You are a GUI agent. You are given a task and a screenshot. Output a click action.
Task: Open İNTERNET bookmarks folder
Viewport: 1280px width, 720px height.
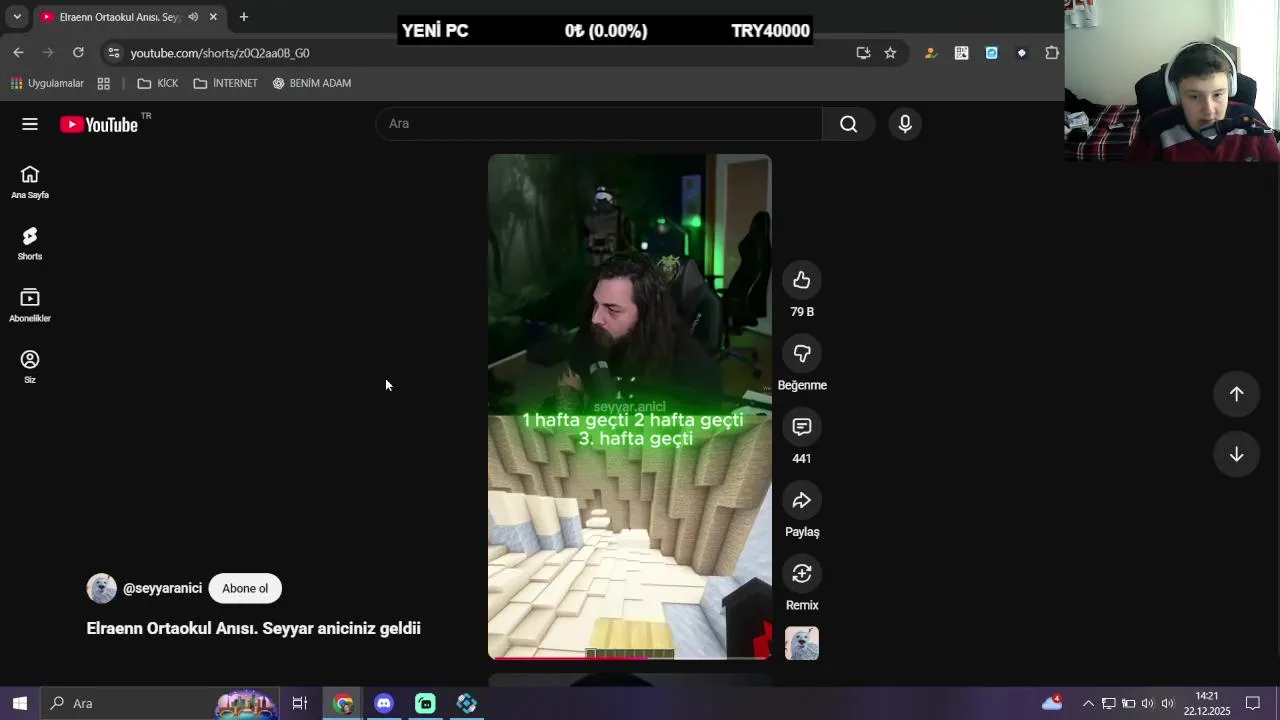[226, 83]
